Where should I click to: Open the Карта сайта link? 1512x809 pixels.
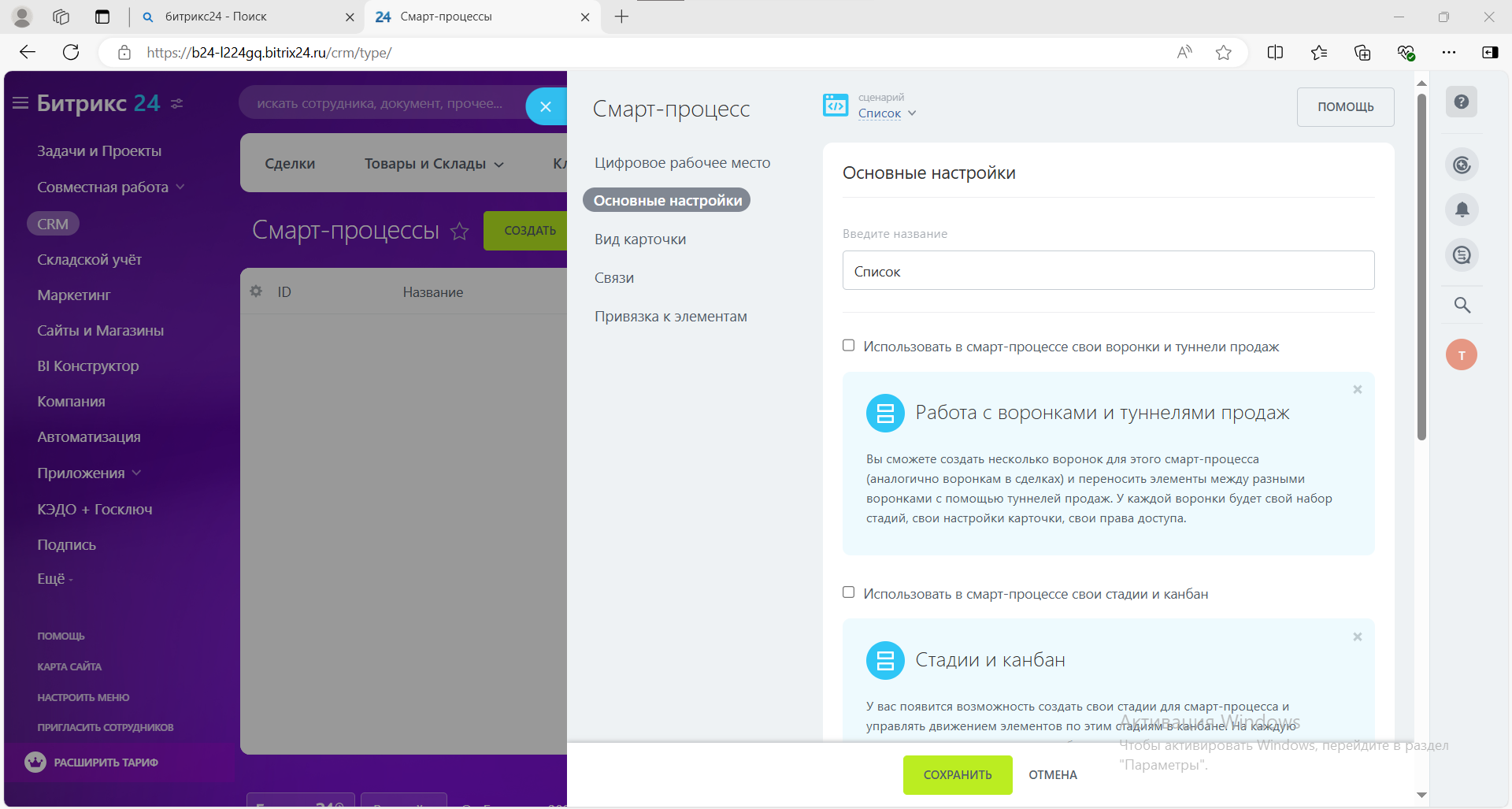69,666
